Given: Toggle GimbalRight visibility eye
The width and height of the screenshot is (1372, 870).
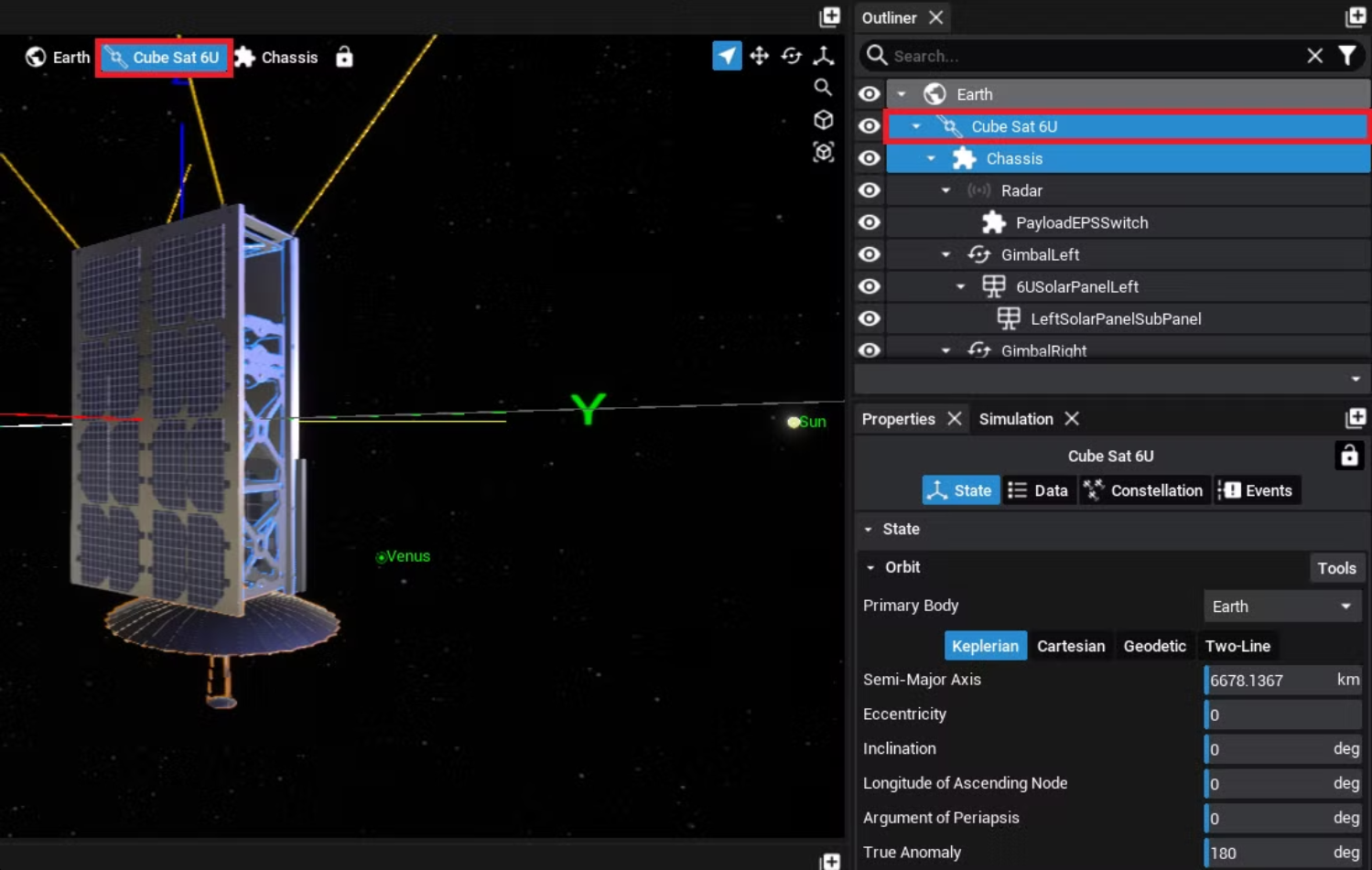Looking at the screenshot, I should [x=869, y=349].
